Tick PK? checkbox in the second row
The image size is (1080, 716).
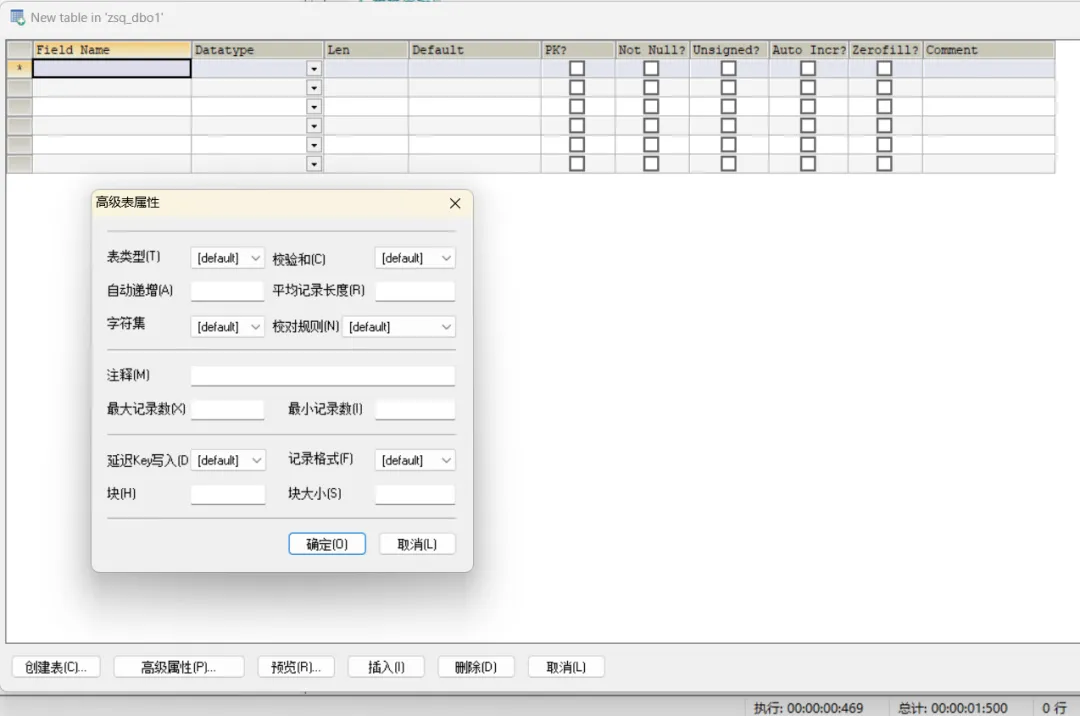[577, 87]
